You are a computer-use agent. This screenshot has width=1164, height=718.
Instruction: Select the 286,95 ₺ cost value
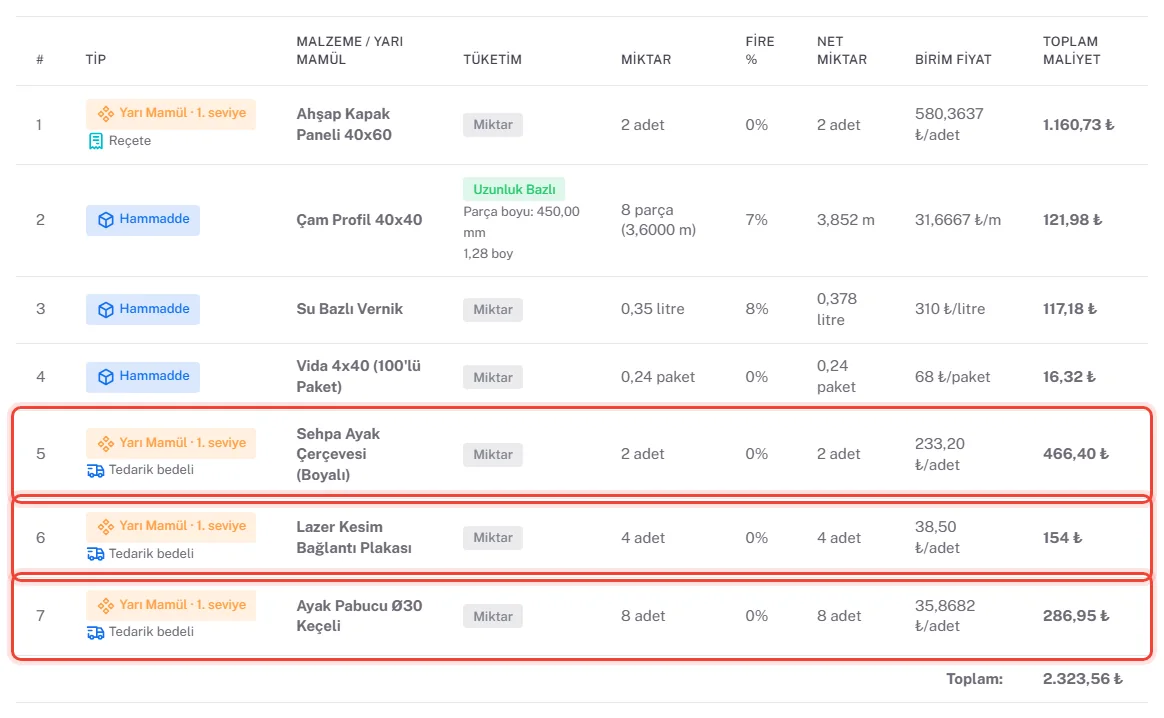[1076, 616]
